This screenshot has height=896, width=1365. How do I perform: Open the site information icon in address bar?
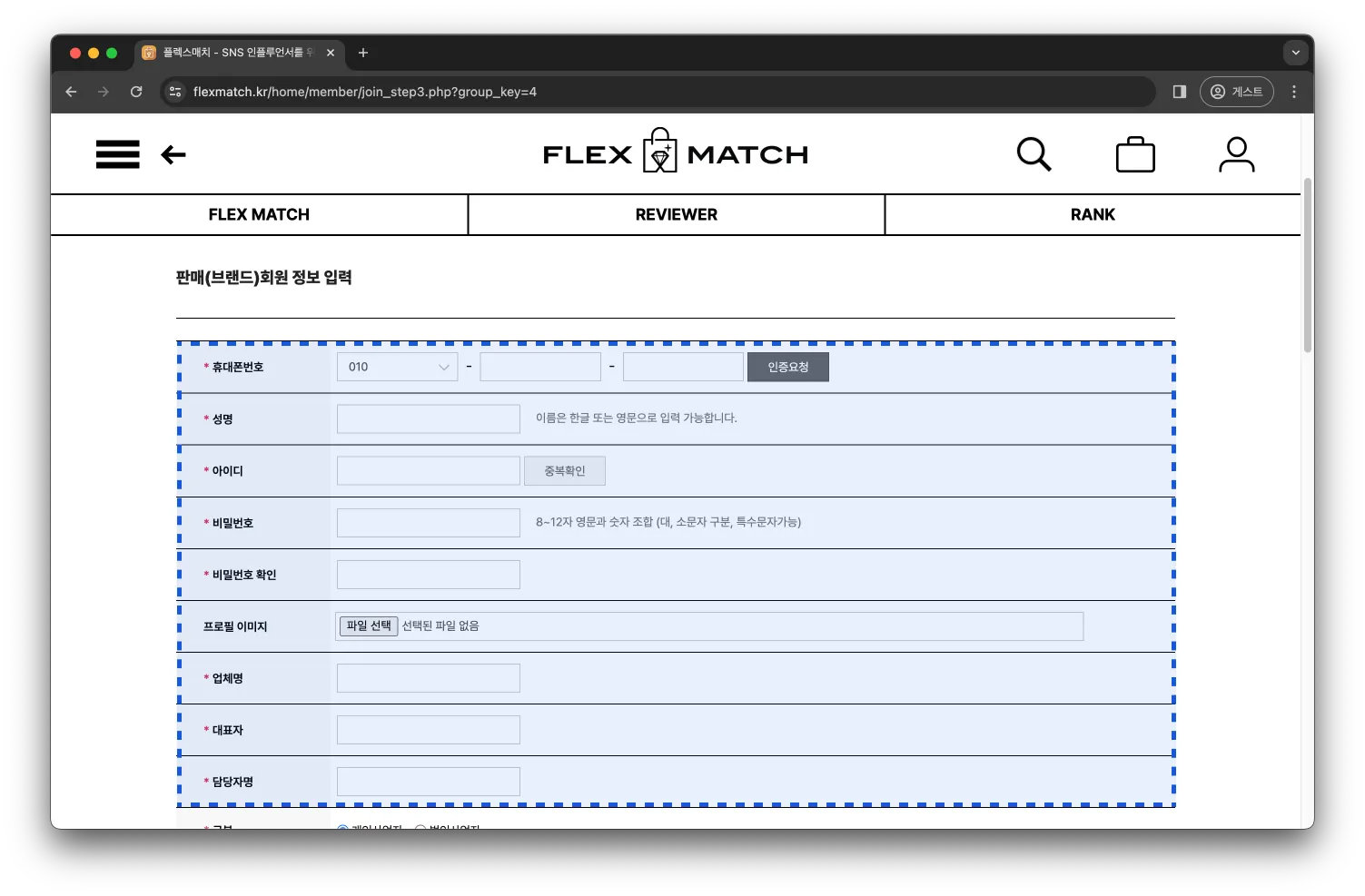175,92
